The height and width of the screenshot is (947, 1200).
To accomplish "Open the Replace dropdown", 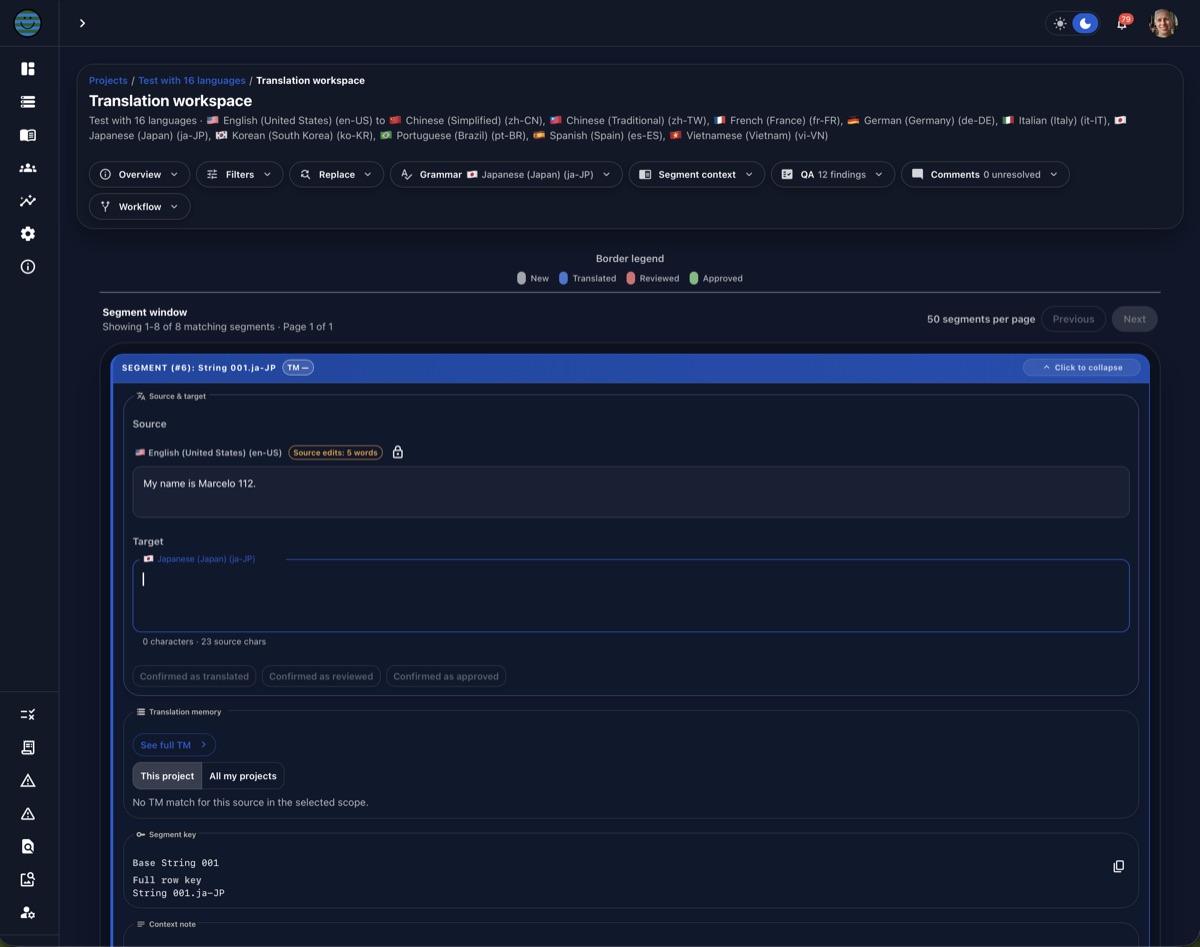I will click(336, 174).
